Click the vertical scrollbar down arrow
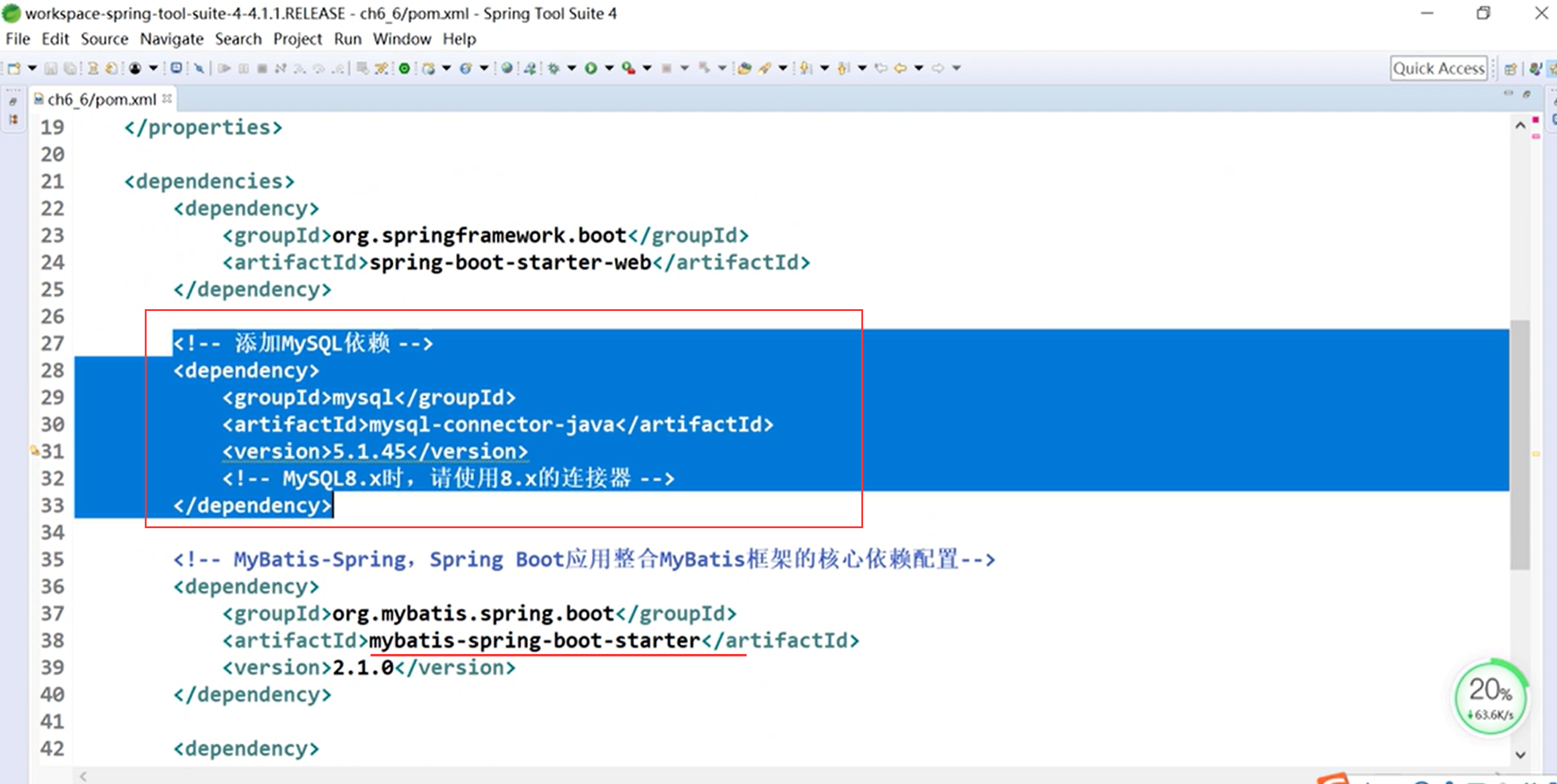Screen dimensions: 1557x784 tap(1520, 755)
